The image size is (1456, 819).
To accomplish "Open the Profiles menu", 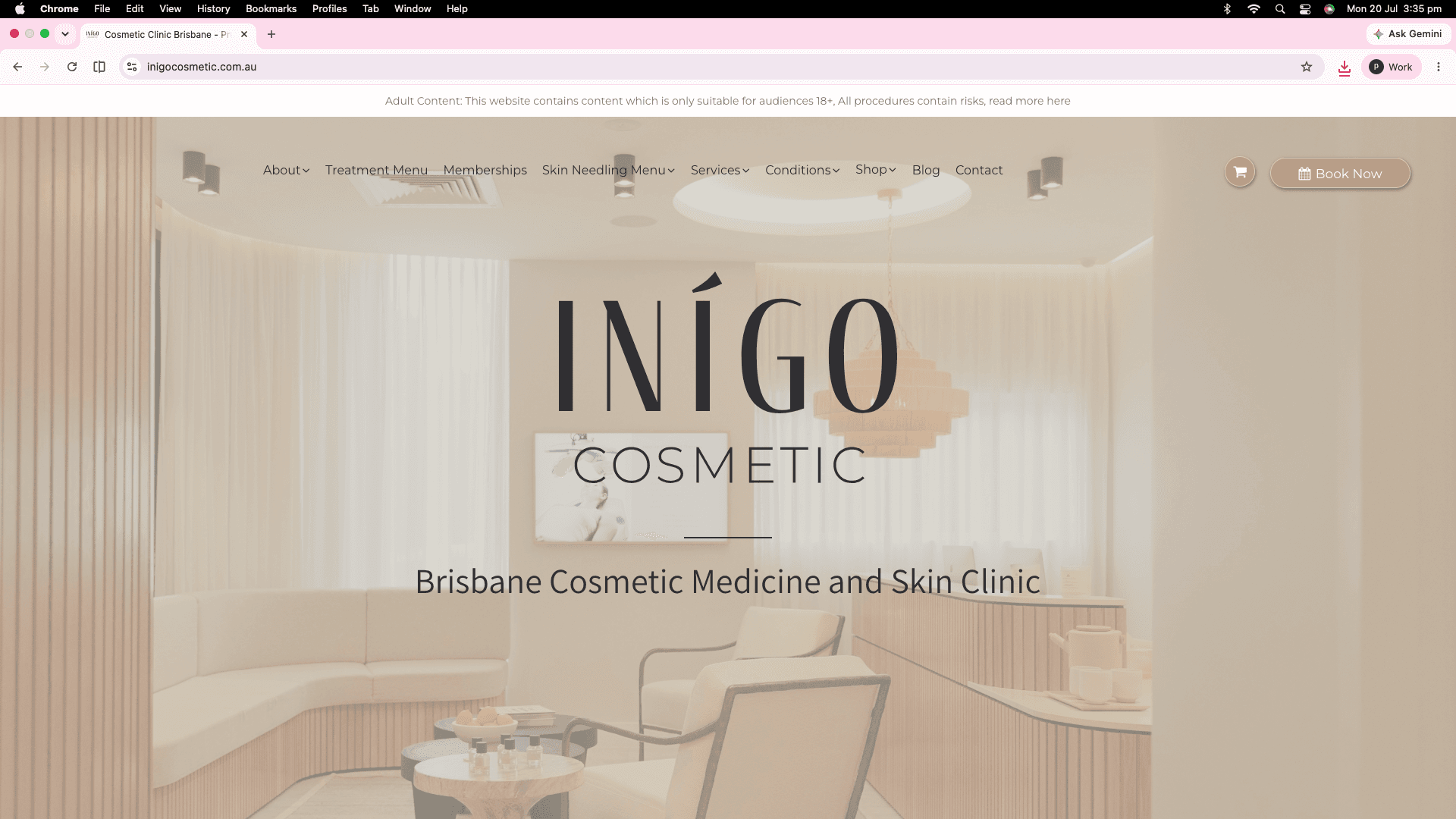I will (x=330, y=9).
